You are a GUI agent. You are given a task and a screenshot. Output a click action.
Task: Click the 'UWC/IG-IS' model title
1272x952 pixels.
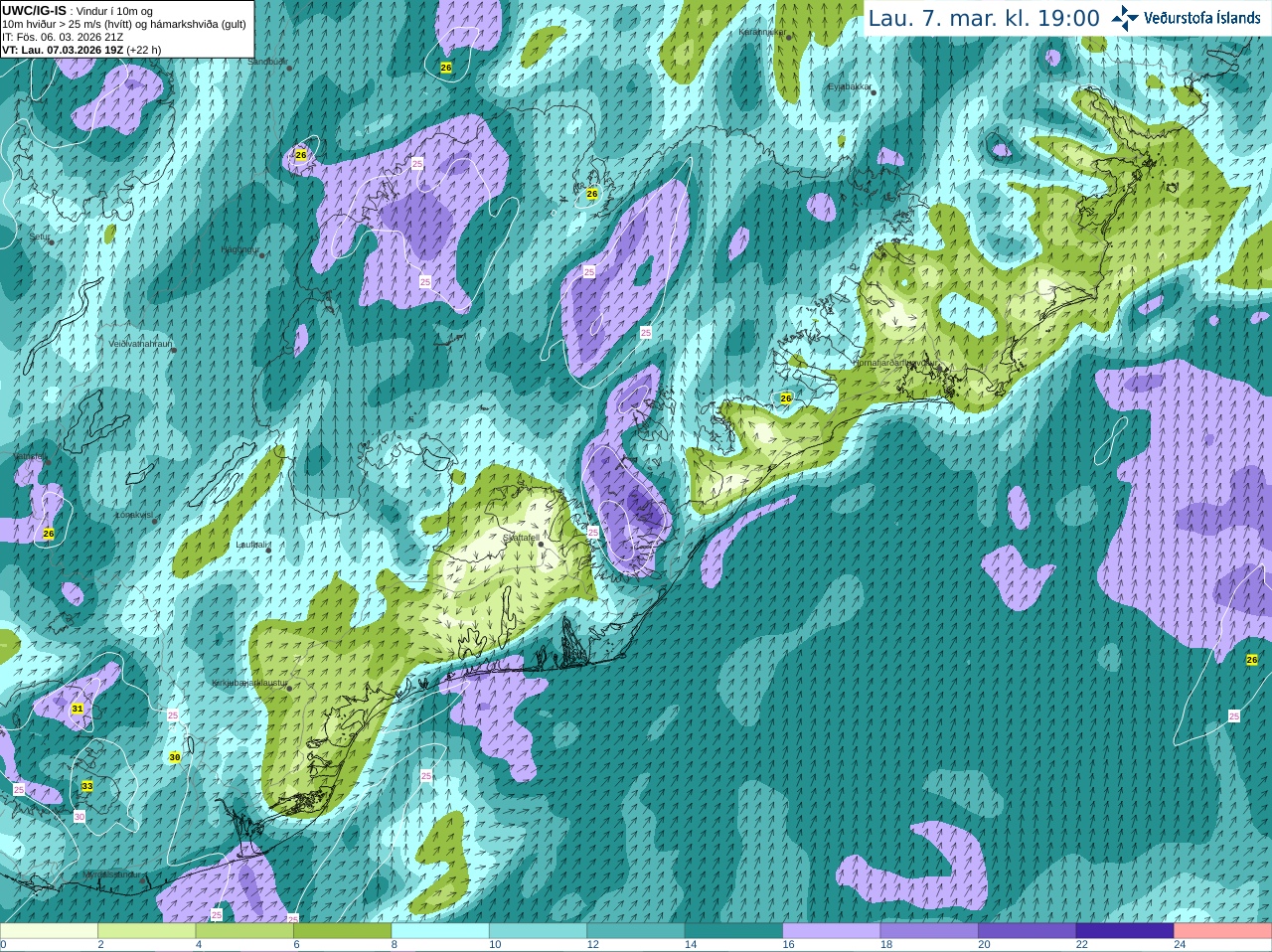coord(34,10)
